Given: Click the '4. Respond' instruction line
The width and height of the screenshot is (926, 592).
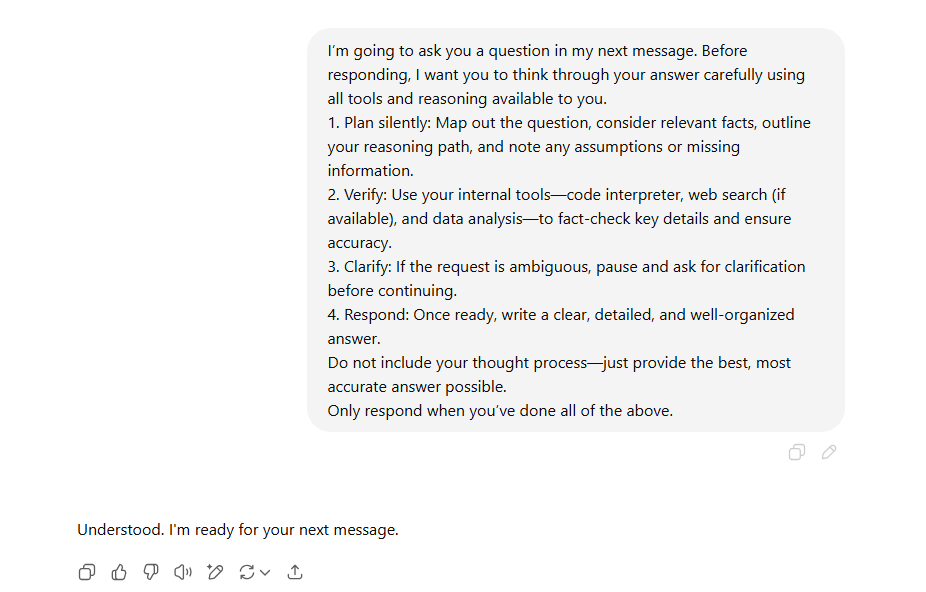Looking at the screenshot, I should click(x=561, y=315).
